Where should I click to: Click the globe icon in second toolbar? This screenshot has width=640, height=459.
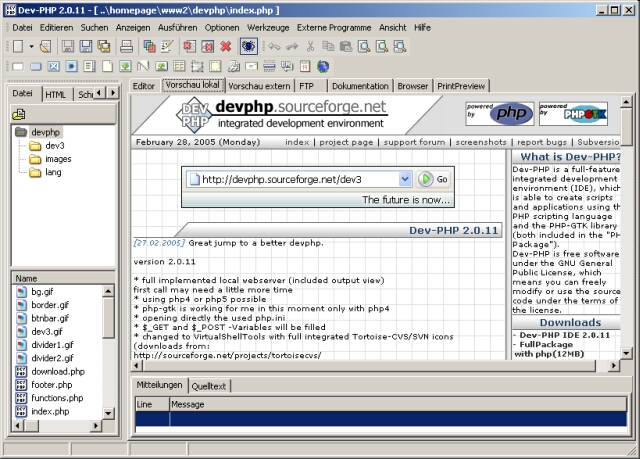click(x=323, y=67)
